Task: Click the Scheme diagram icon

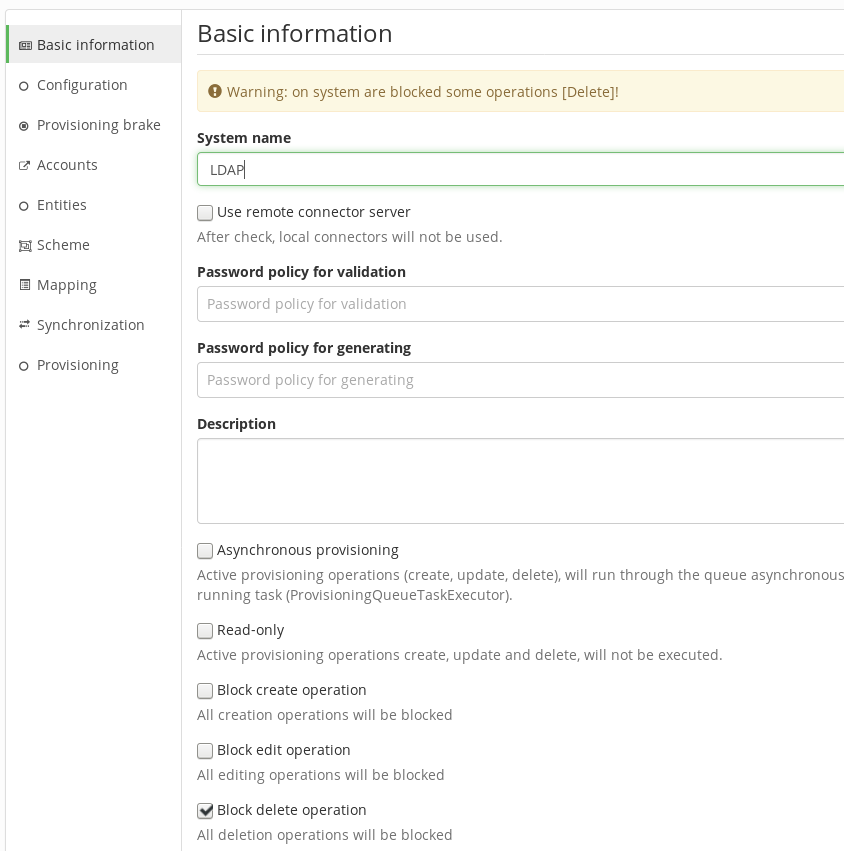Action: 25,246
